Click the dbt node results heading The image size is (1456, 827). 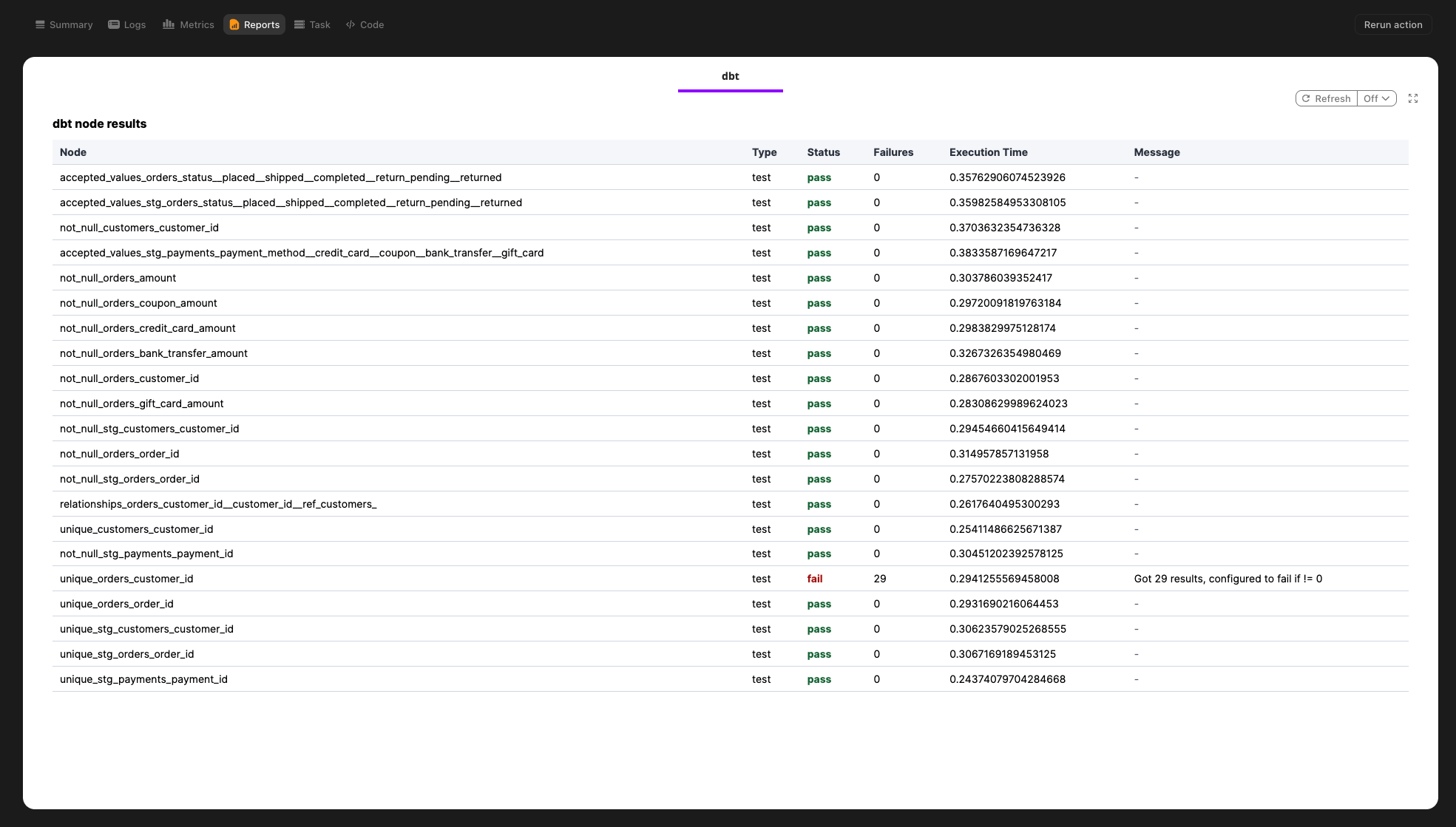tap(99, 123)
